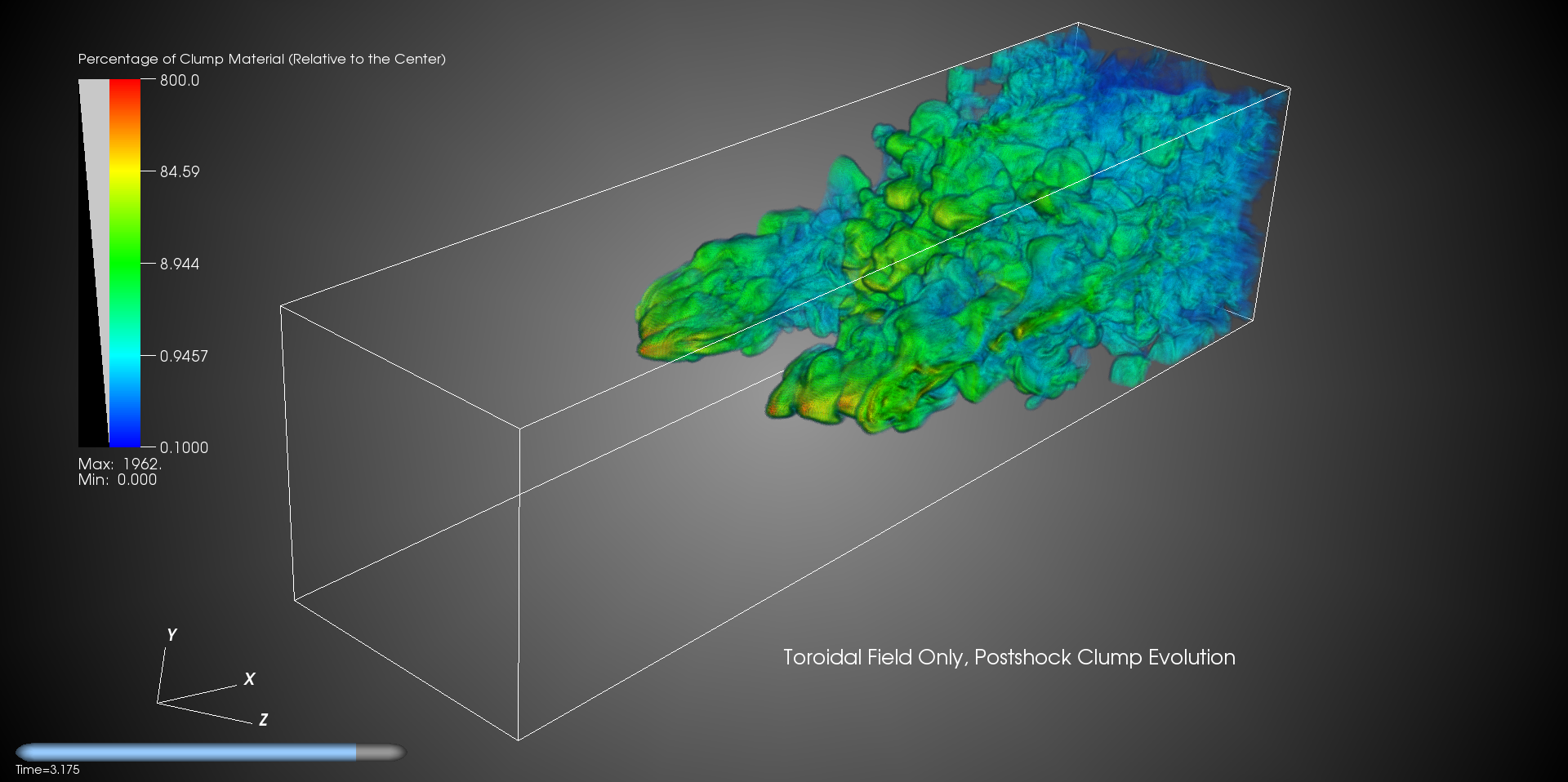Select the 84.59 legend tick label

point(179,171)
